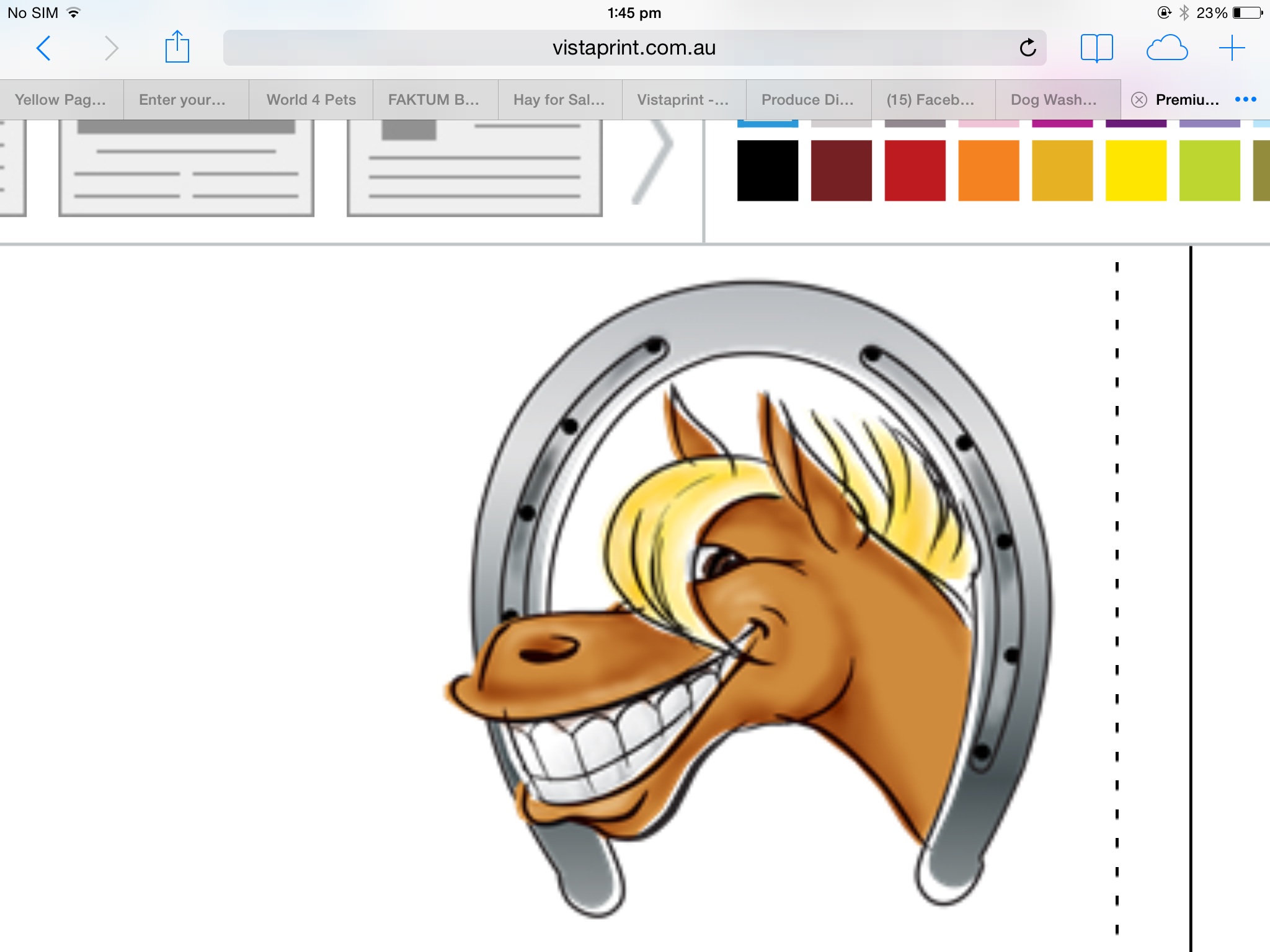Open the Bookmarks book icon

pos(1096,48)
